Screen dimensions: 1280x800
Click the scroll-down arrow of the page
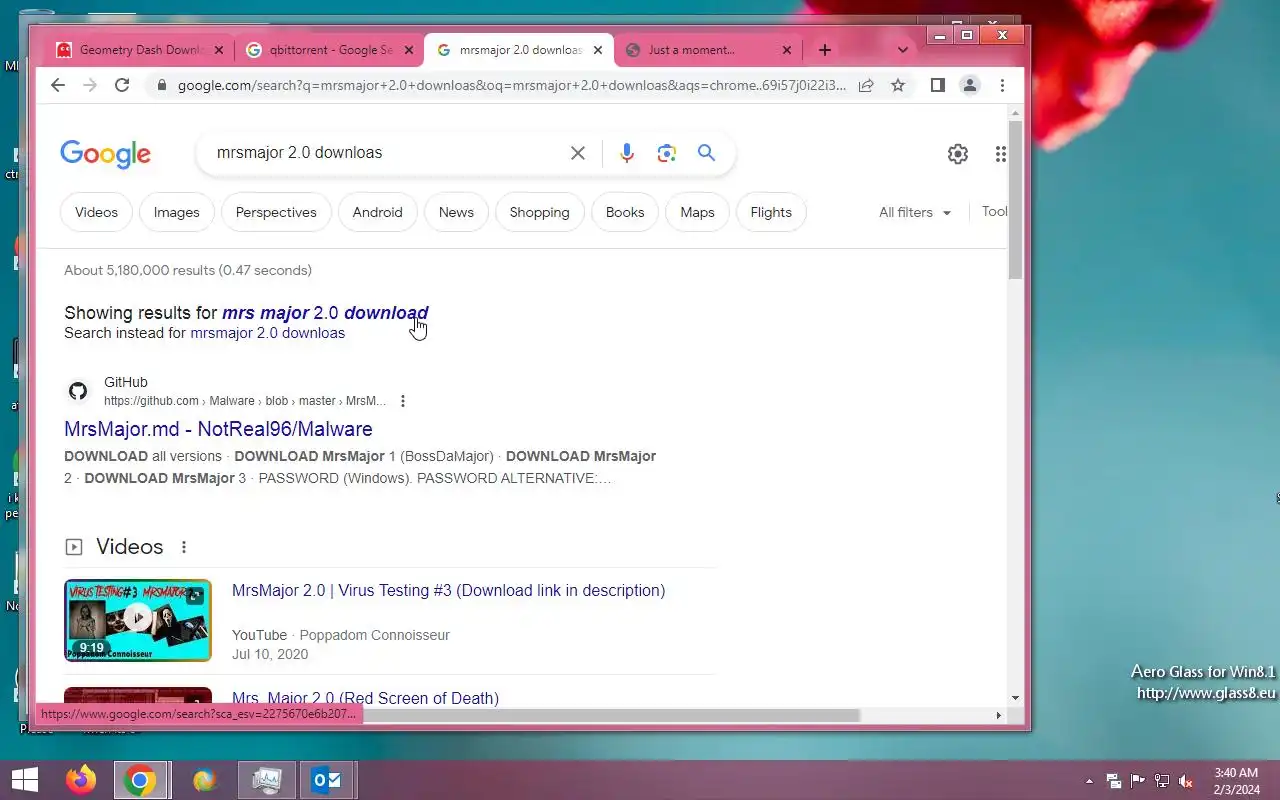(x=1015, y=698)
